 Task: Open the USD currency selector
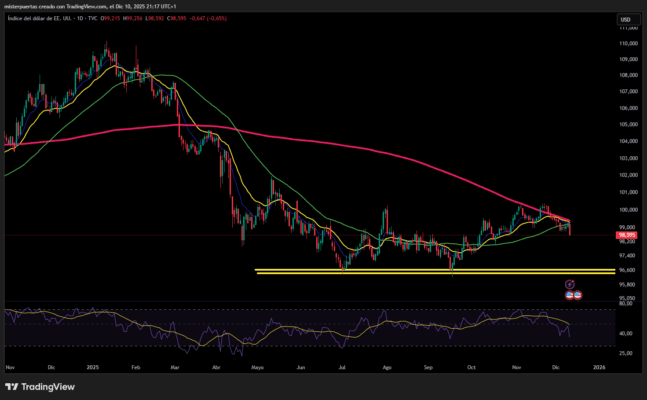(x=624, y=19)
